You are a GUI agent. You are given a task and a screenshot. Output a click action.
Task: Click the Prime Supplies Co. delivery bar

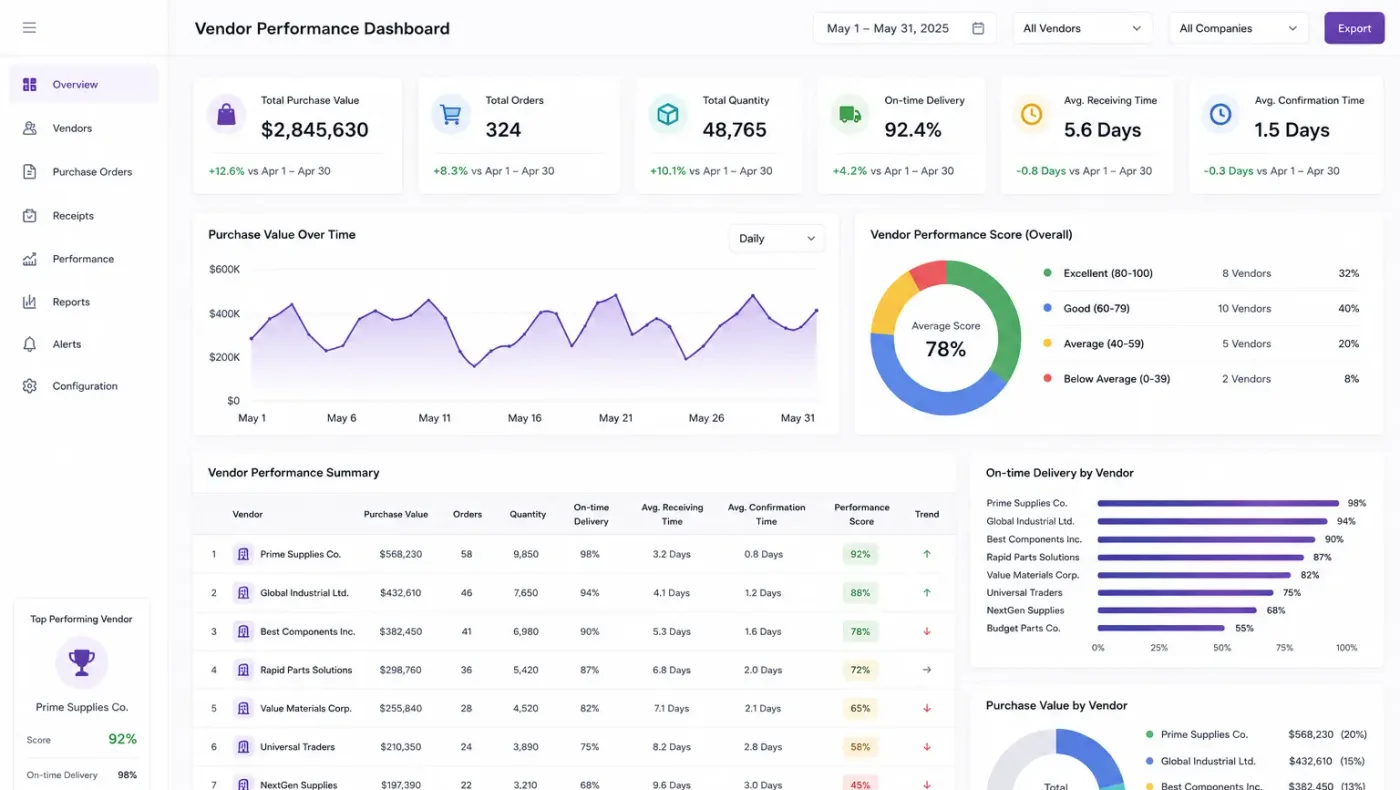tap(1218, 503)
